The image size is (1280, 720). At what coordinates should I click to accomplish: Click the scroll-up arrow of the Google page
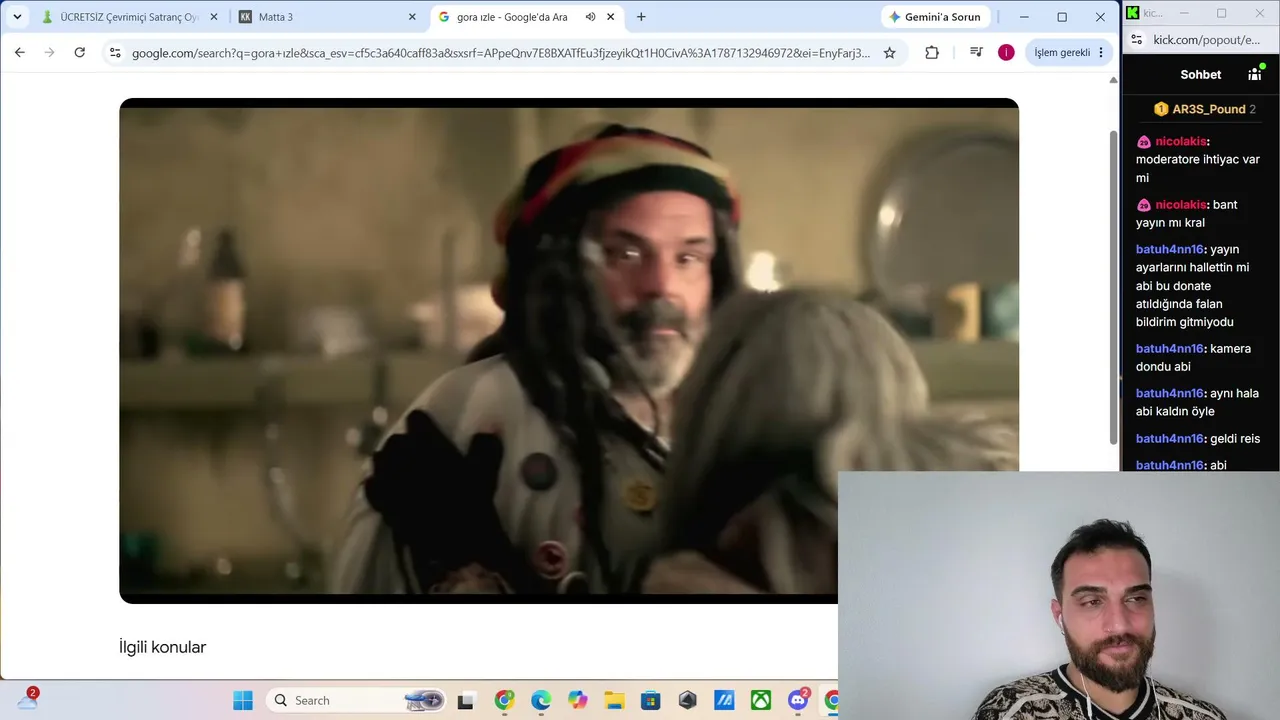(x=1114, y=80)
